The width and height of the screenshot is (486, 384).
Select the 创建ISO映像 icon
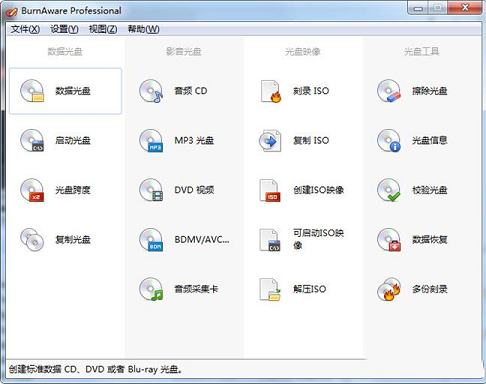pos(270,190)
